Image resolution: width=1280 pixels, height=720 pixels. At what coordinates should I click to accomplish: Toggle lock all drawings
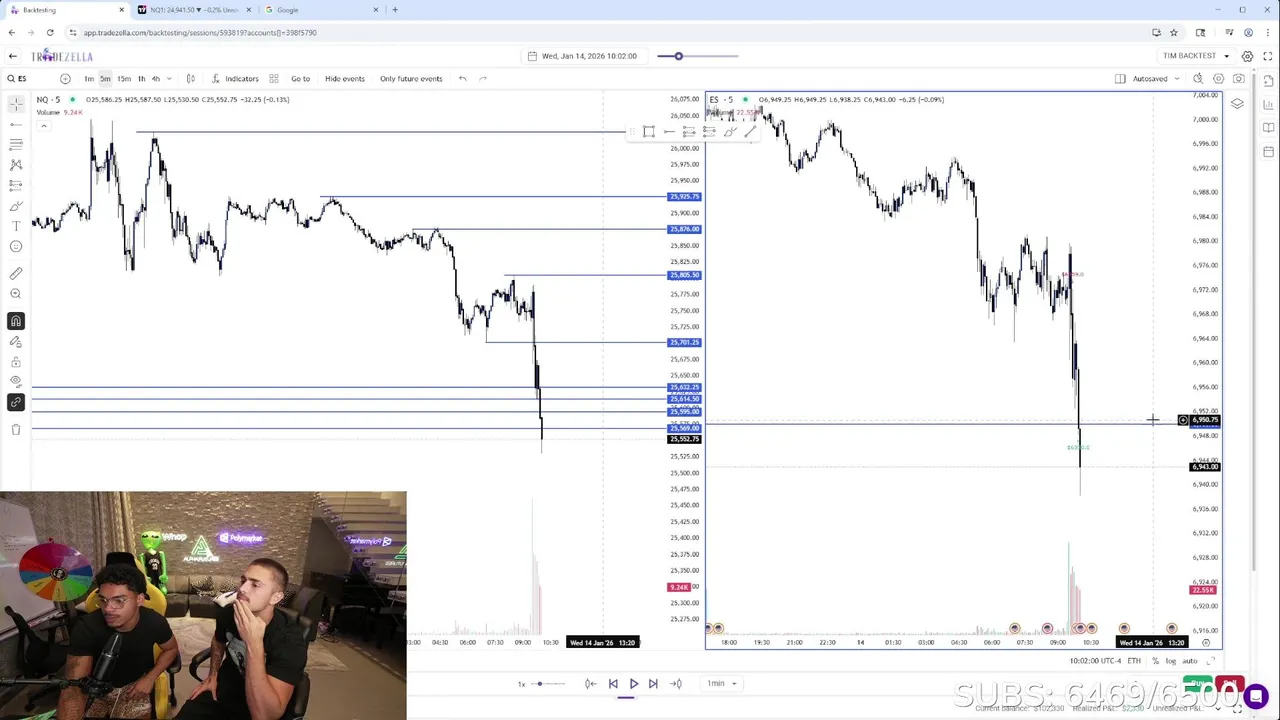[16, 362]
